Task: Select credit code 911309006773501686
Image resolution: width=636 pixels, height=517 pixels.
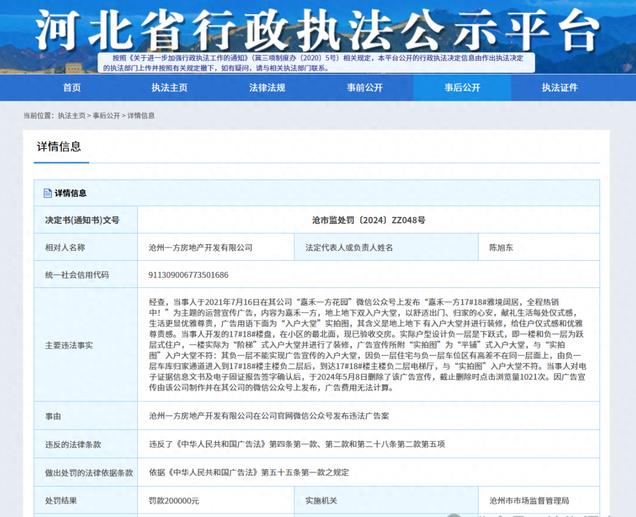Action: pos(188,275)
